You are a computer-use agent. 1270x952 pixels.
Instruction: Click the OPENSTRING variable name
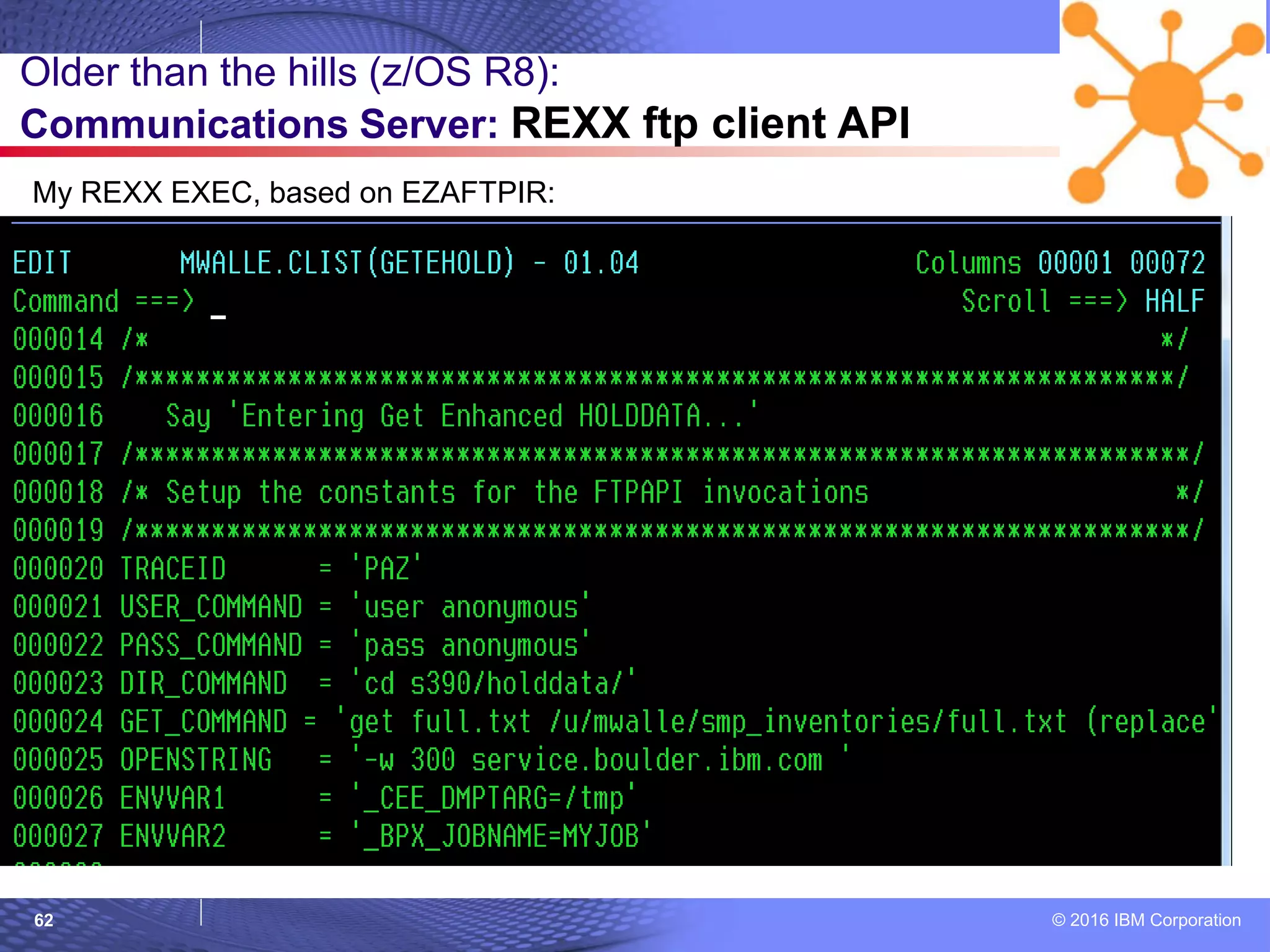point(196,760)
